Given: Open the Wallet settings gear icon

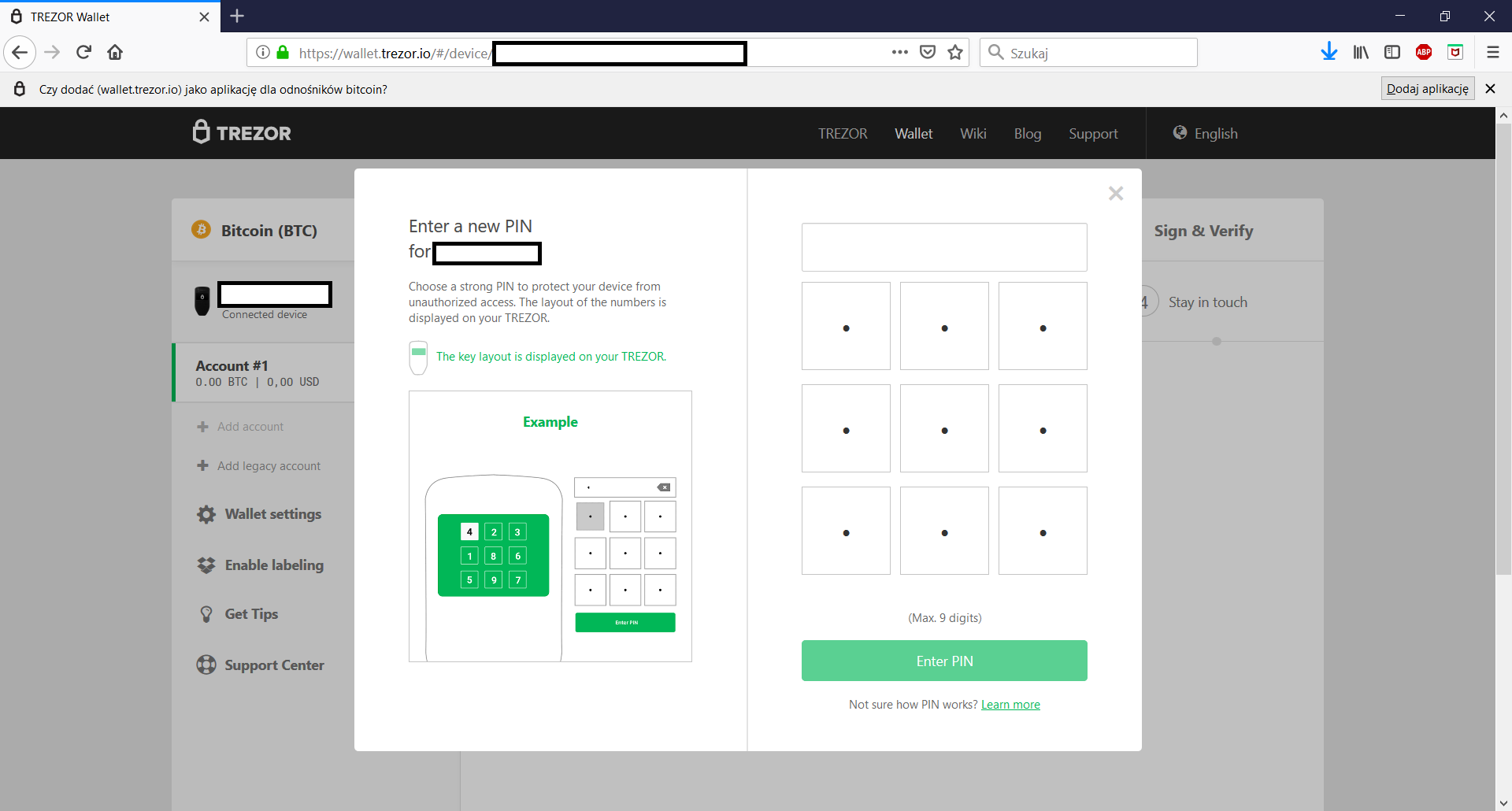Looking at the screenshot, I should 206,514.
